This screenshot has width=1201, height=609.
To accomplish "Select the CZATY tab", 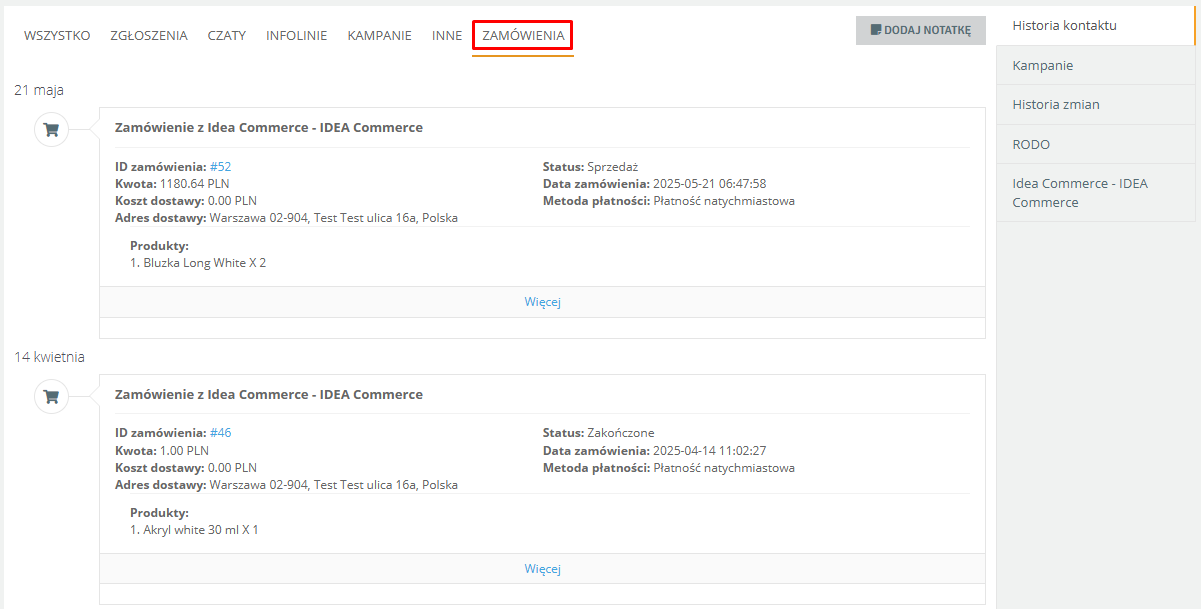I will [x=227, y=35].
